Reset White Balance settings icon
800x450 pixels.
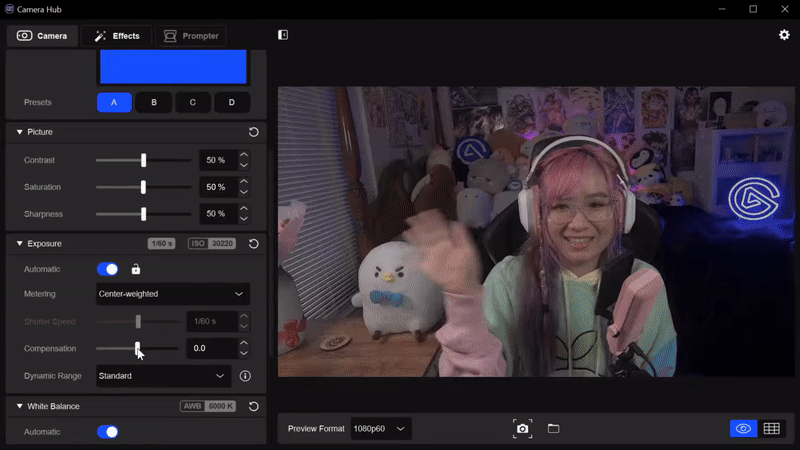254,407
